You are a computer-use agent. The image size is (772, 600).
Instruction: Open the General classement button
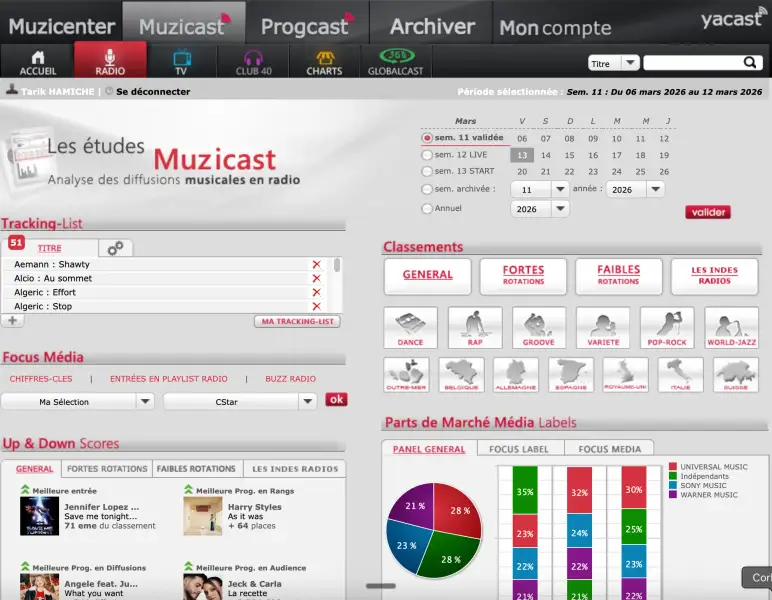point(427,275)
